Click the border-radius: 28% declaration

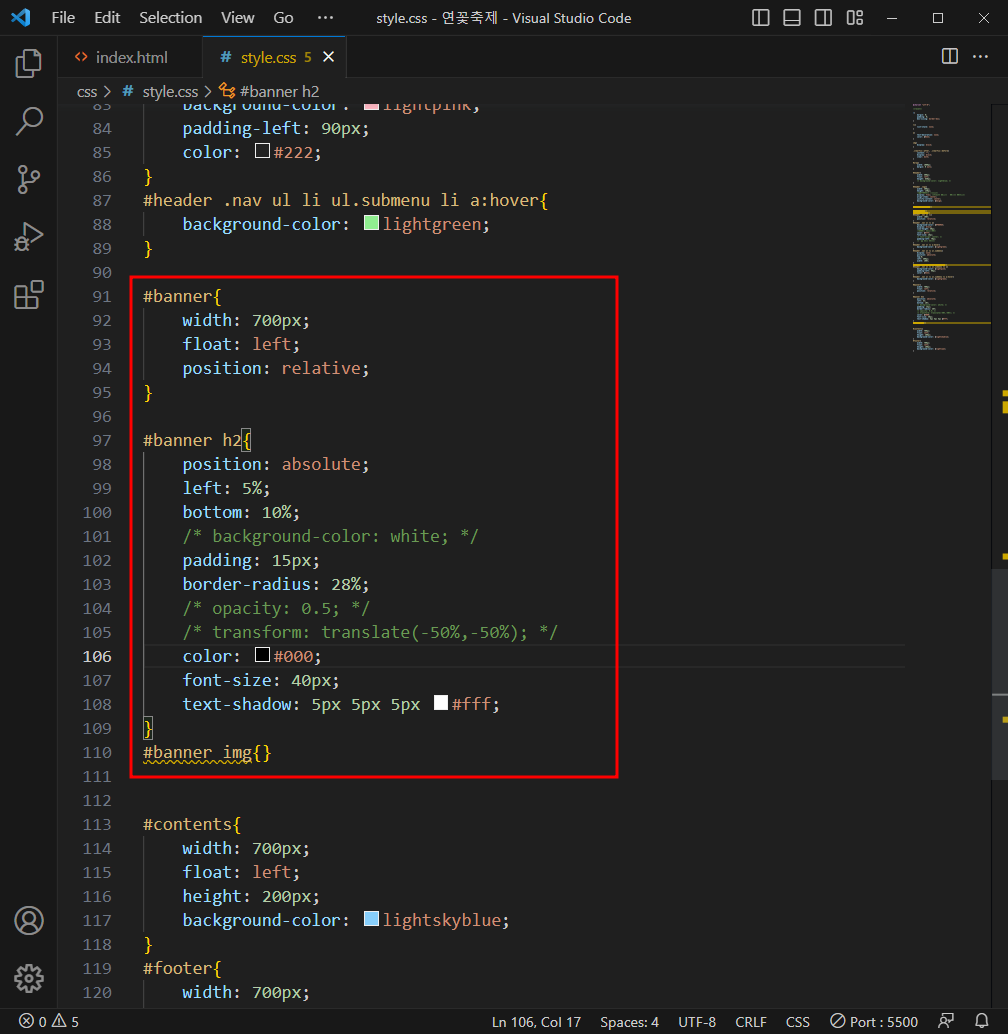tap(276, 584)
